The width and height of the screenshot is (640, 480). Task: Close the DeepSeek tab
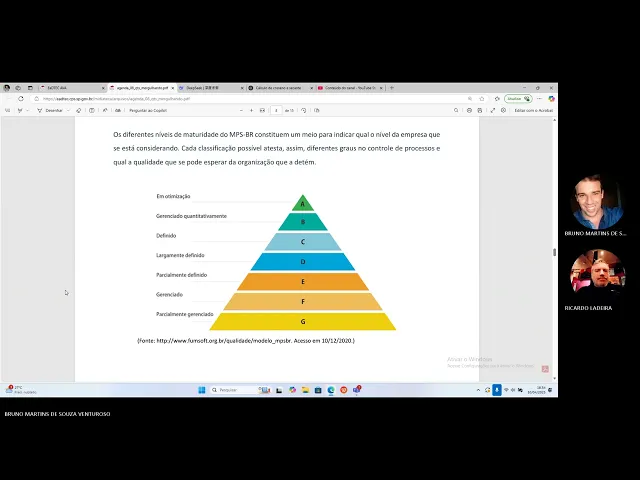point(242,88)
